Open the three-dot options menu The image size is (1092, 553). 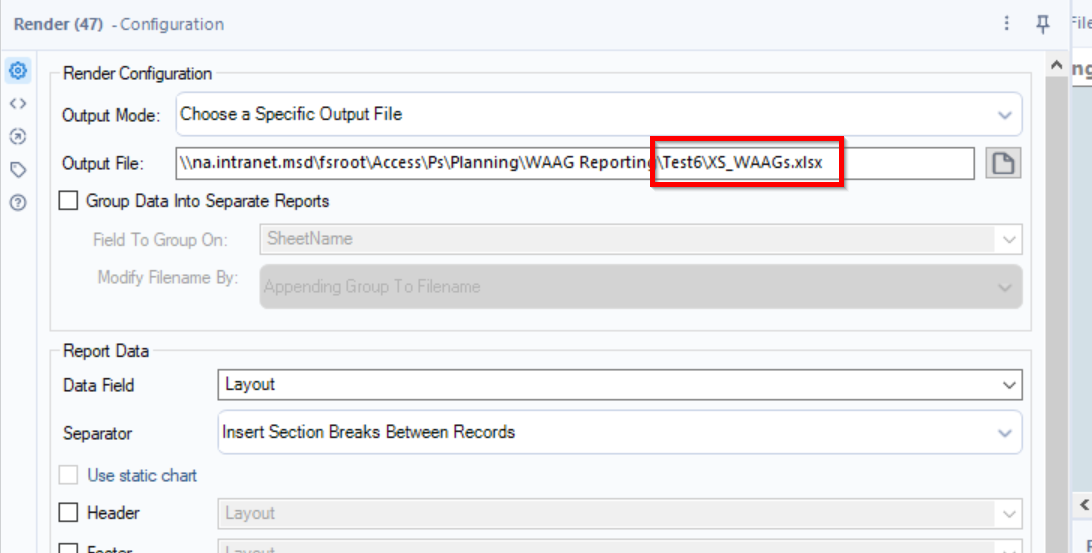pos(1007,23)
